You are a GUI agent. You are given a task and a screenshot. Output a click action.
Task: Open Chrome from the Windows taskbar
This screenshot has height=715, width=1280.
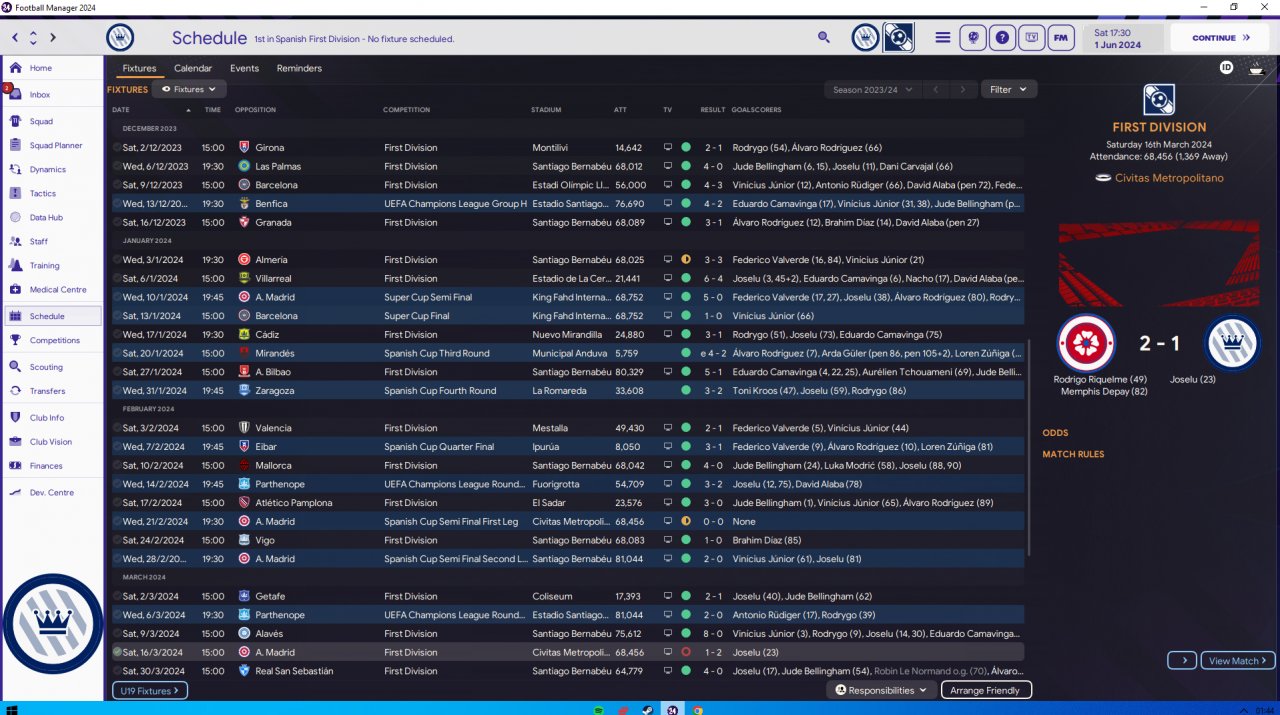pos(697,709)
